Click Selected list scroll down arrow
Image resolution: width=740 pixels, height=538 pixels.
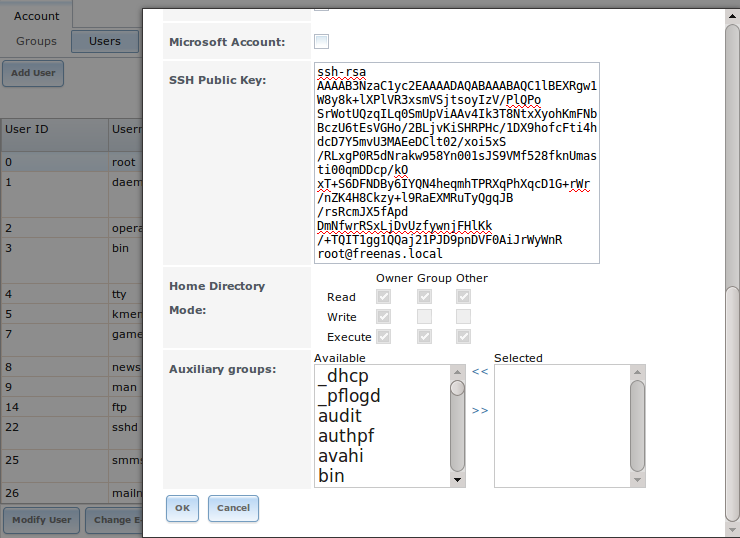point(638,480)
